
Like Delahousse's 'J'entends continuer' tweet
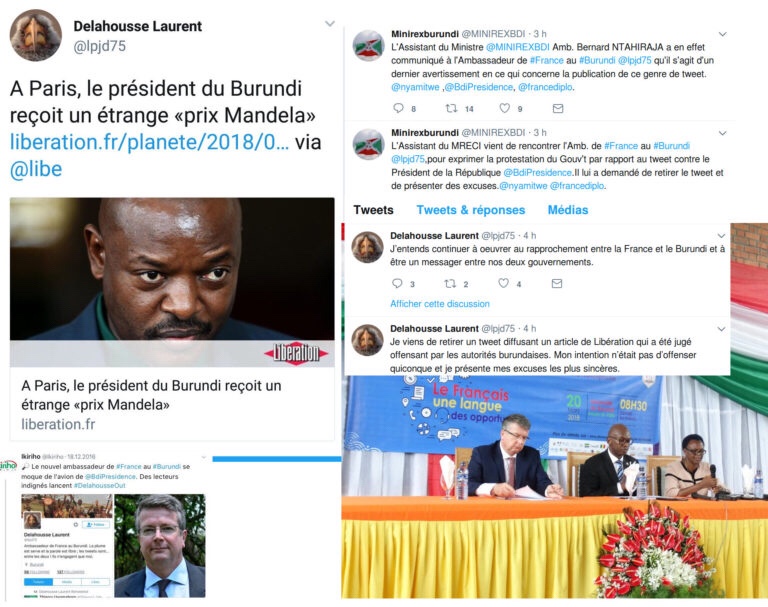point(504,283)
